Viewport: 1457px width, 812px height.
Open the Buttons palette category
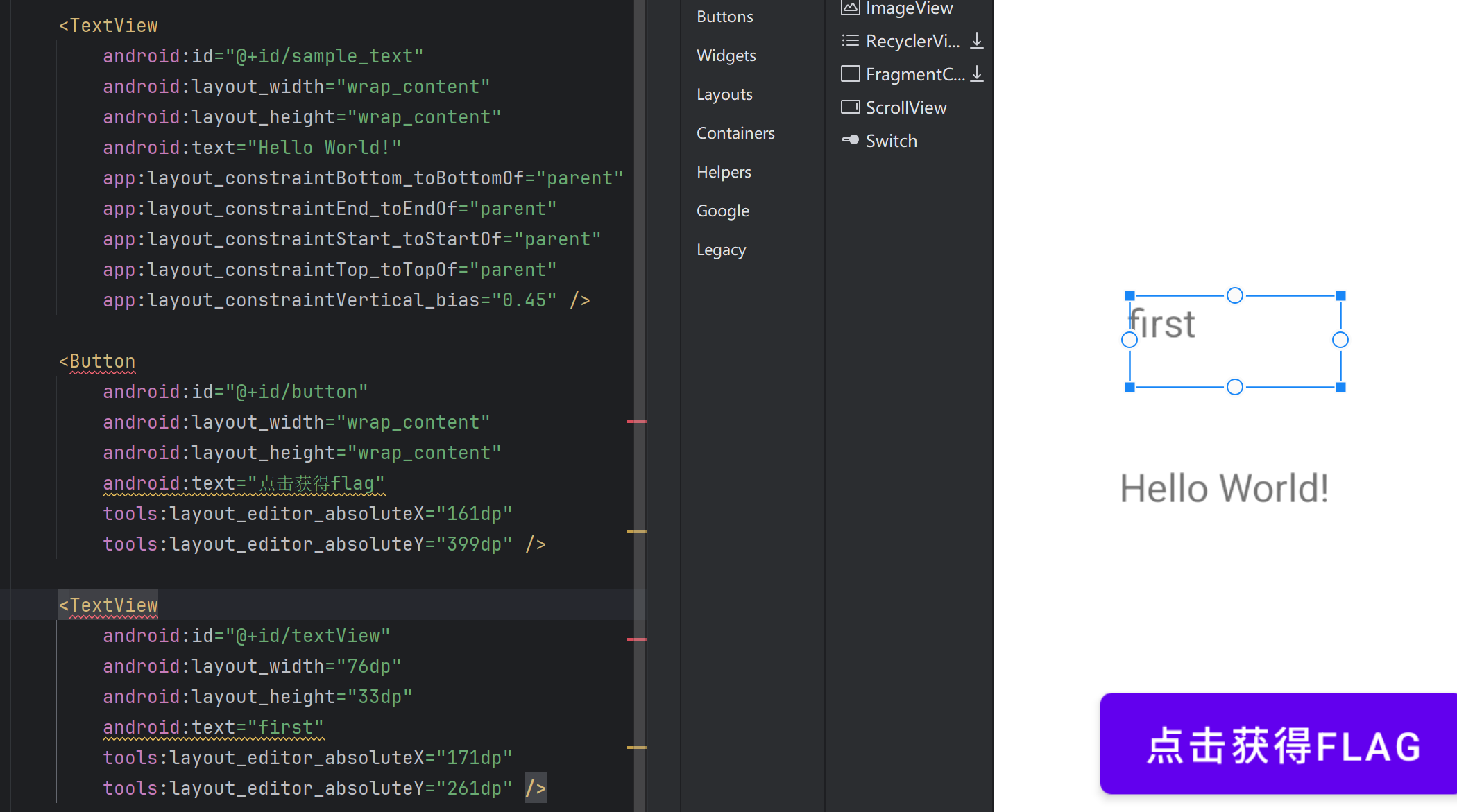click(x=724, y=17)
